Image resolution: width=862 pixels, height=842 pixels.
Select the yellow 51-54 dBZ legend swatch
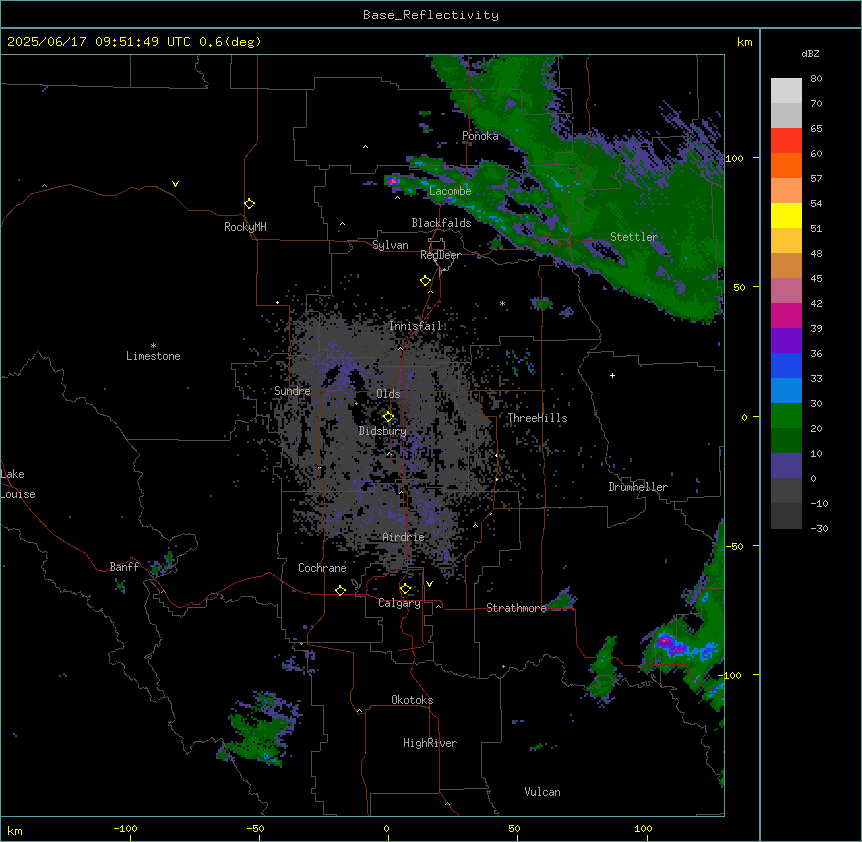tap(786, 215)
